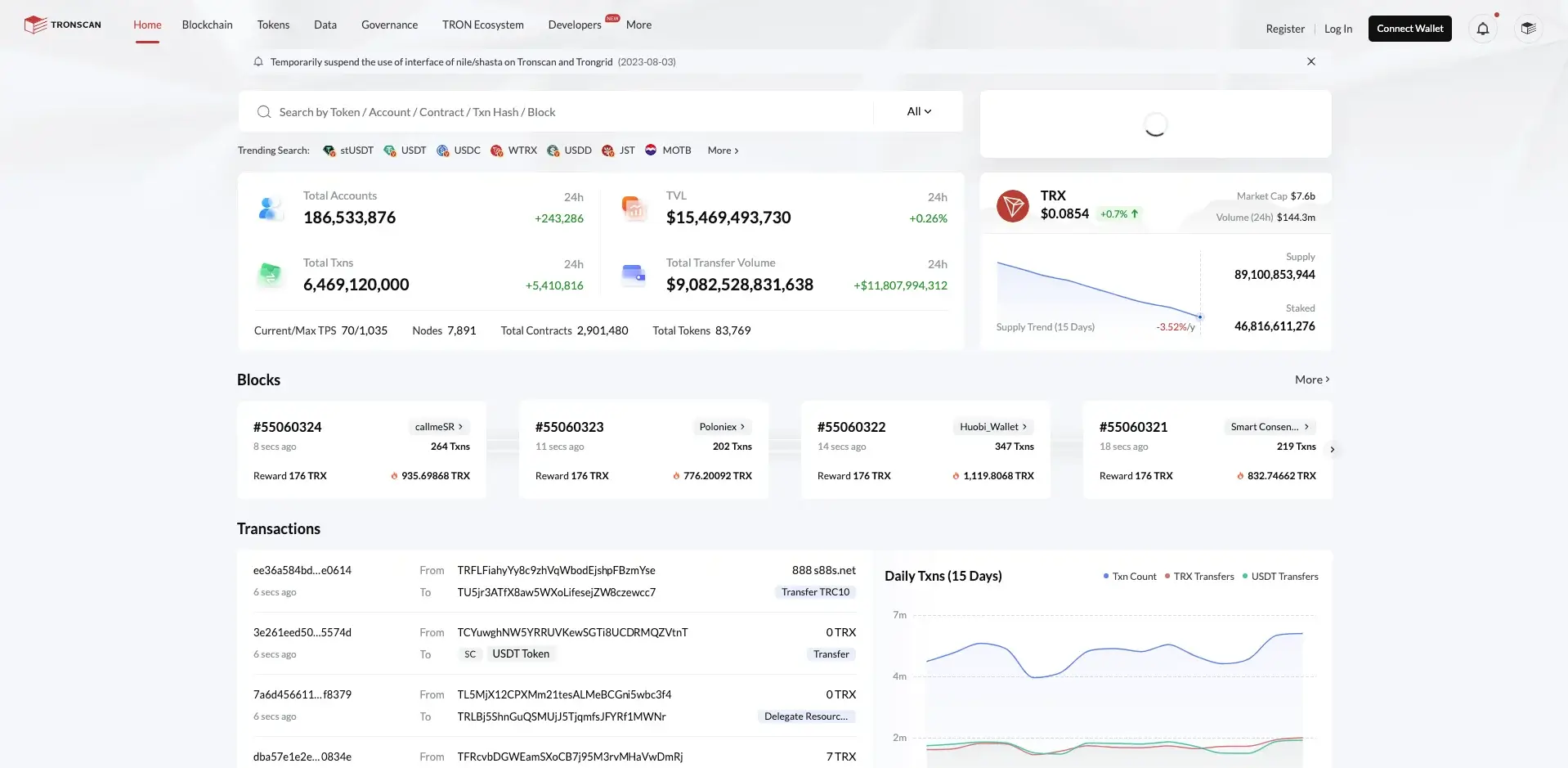This screenshot has width=1568, height=768.
Task: Open the Developers menu
Action: 575,25
